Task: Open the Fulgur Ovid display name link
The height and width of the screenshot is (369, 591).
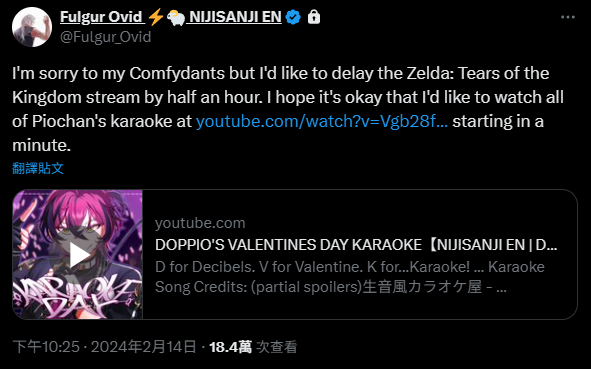Action: (x=101, y=17)
